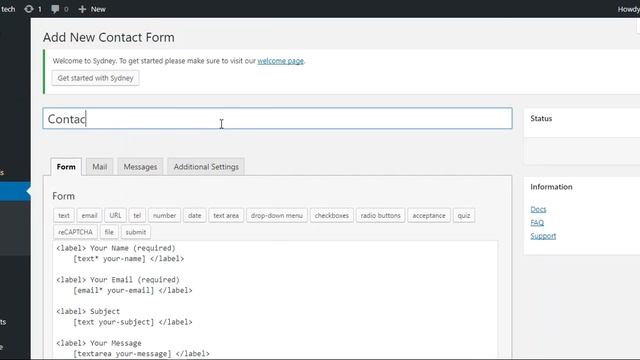Insert an email tag
Screen dimensions: 640x360
pyautogui.click(x=89, y=216)
